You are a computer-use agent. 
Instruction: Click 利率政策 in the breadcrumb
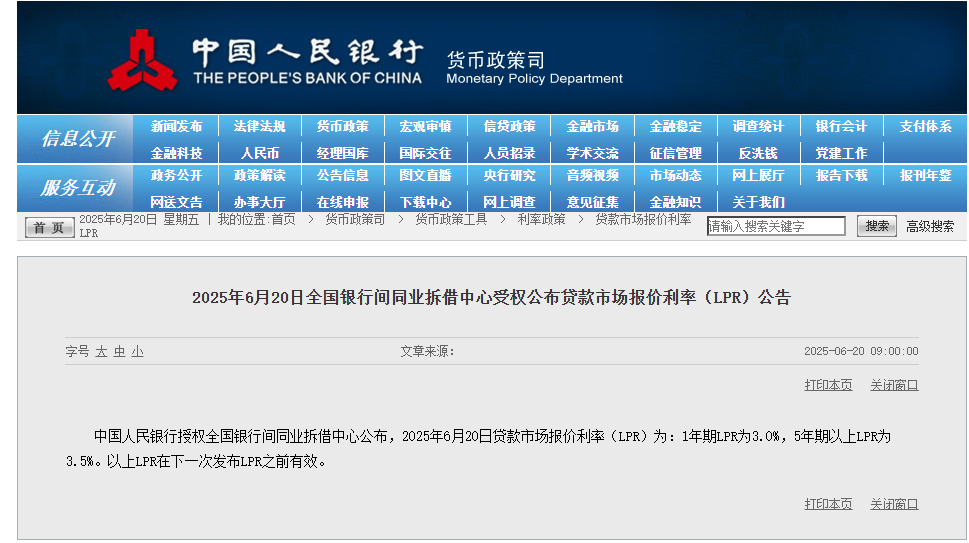tap(541, 219)
